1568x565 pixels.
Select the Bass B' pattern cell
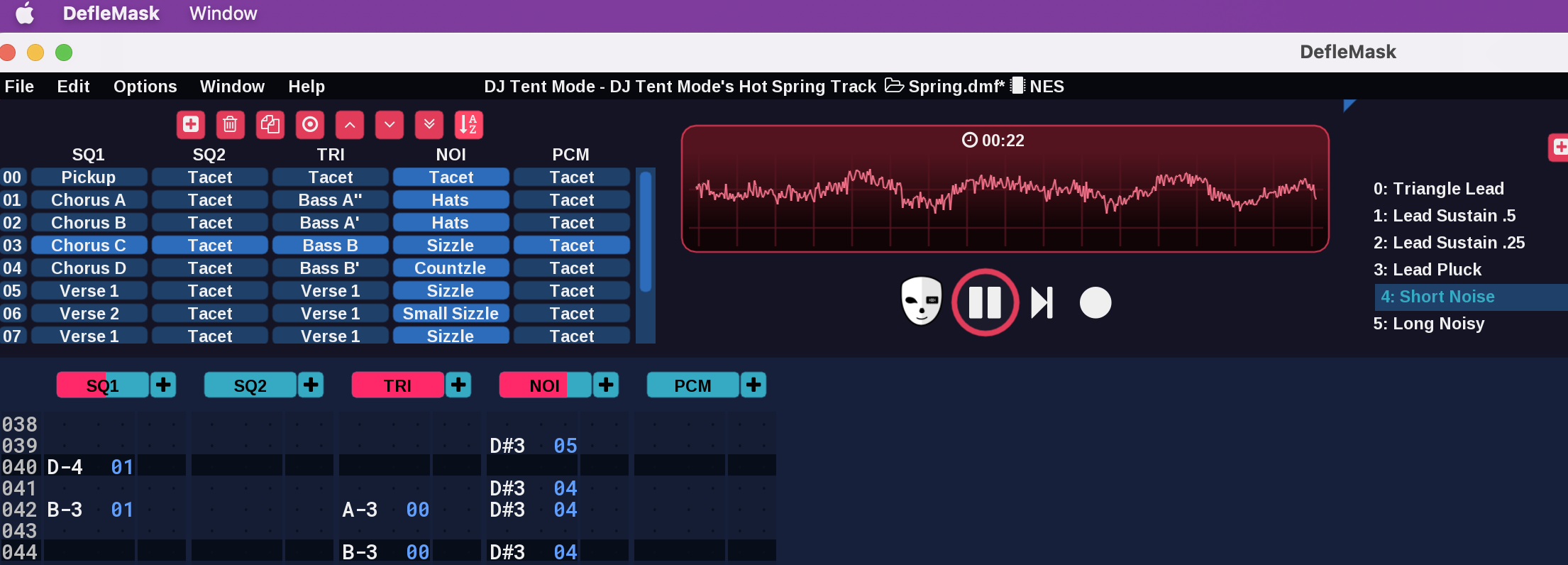(x=330, y=268)
